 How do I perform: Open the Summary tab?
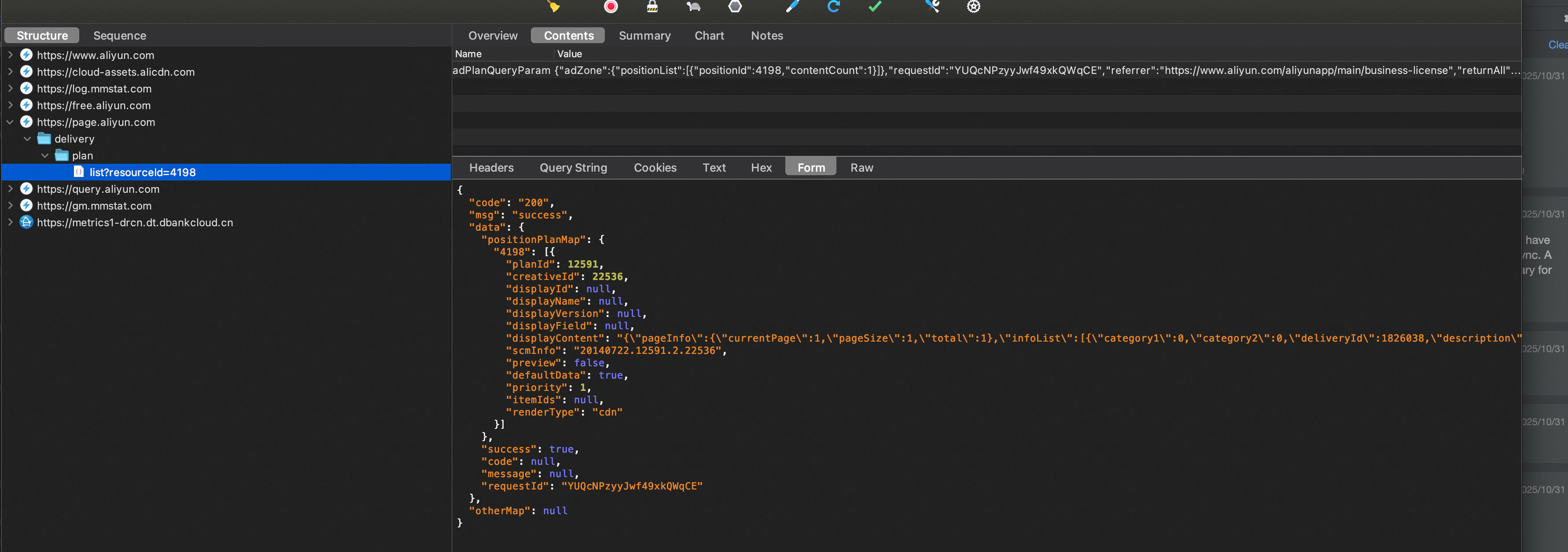644,35
